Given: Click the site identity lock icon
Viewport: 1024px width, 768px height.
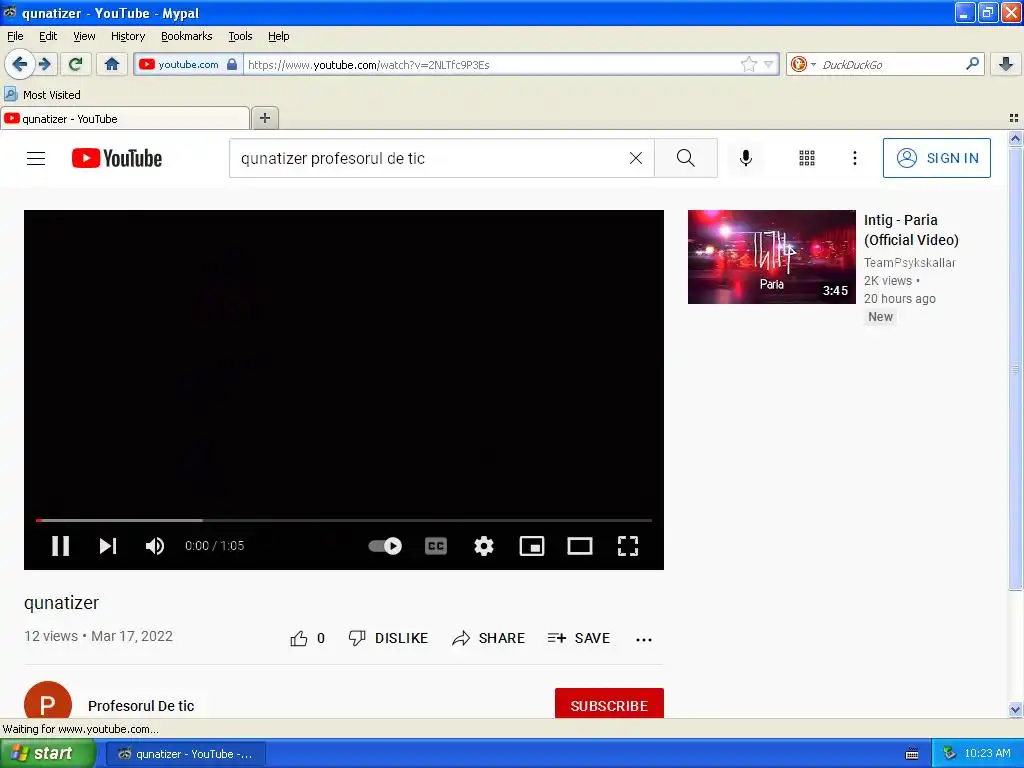Looking at the screenshot, I should click(232, 64).
